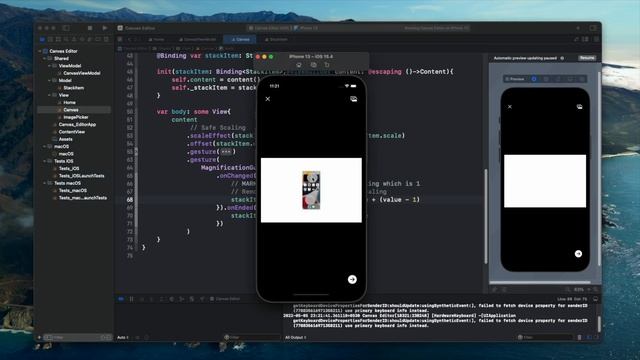640x360 pixels.
Task: Open the Home file in navigator
Action: [69, 102]
